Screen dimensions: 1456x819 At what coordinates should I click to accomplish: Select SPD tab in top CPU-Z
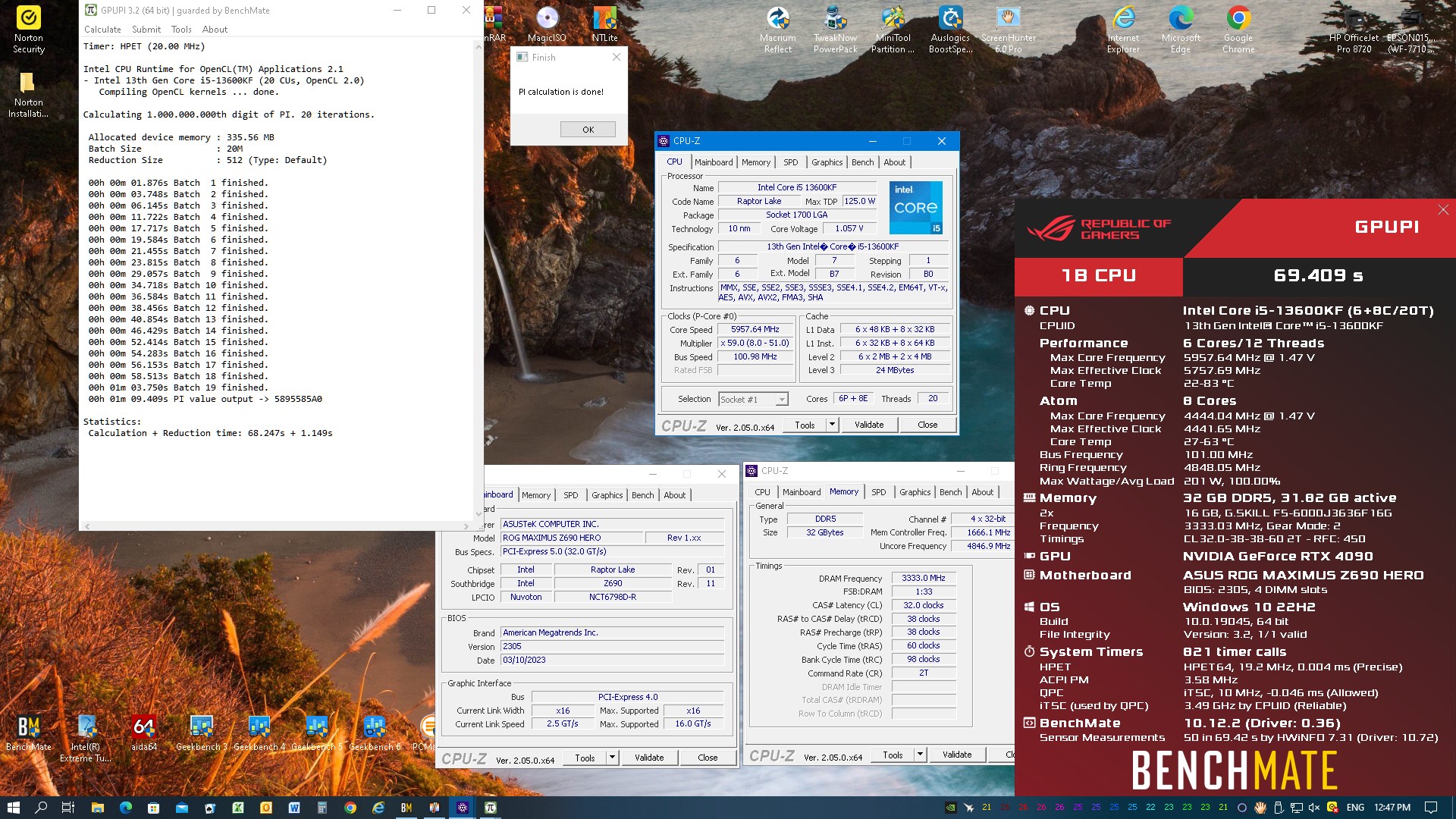(791, 162)
